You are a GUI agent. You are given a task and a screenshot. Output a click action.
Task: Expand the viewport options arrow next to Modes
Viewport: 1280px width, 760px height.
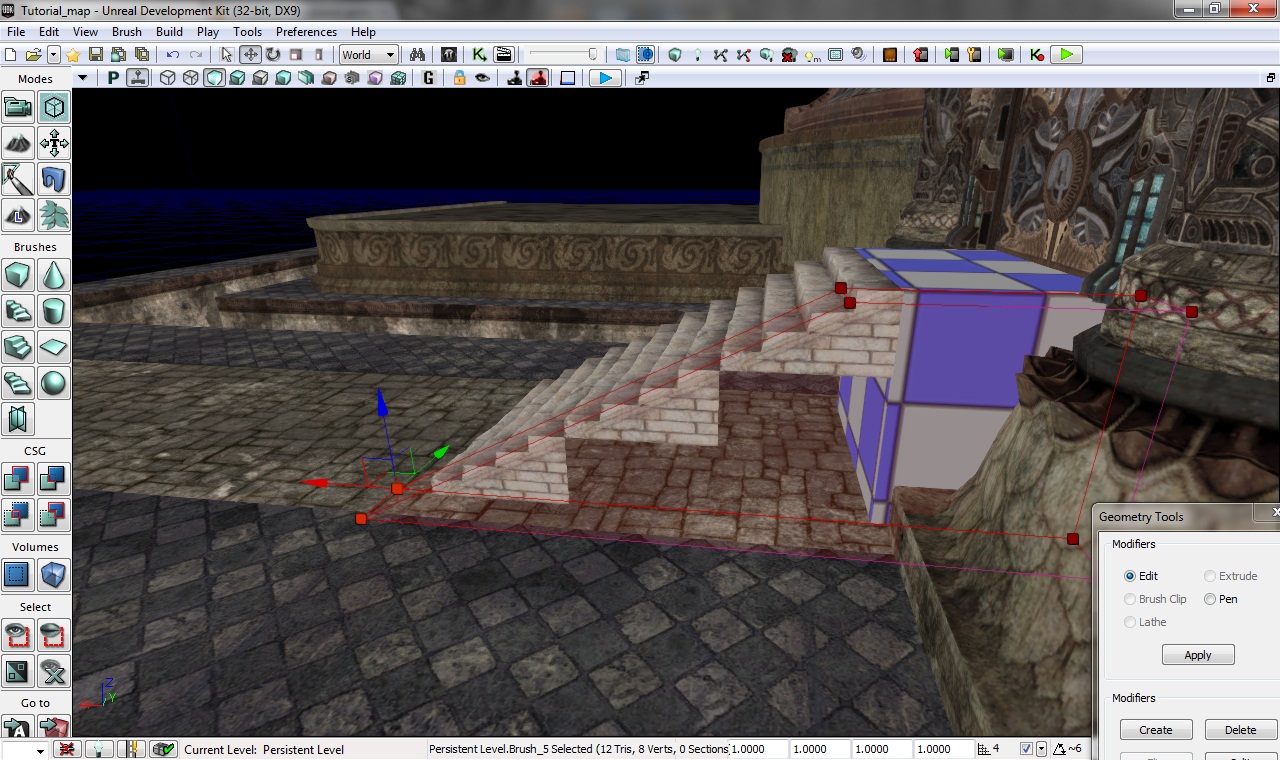(82, 78)
